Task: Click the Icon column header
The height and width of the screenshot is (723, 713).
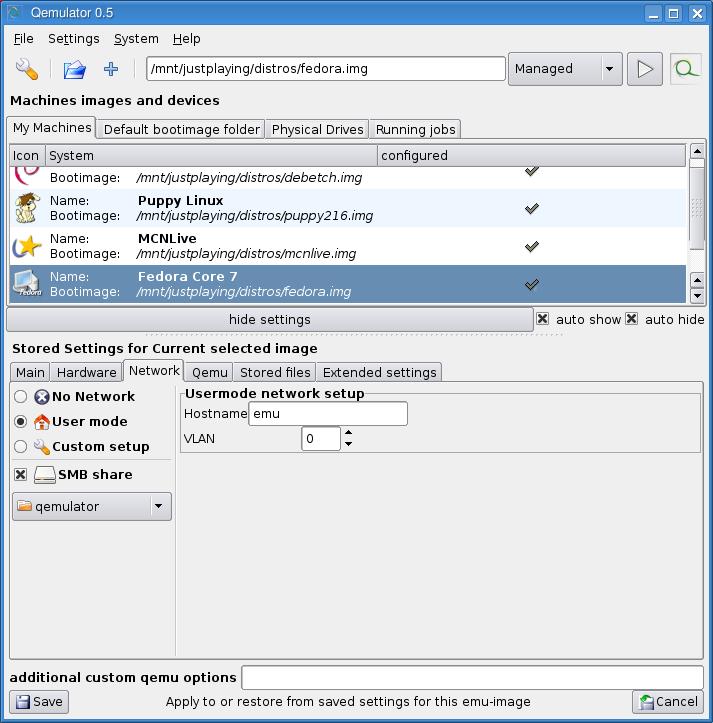Action: tap(27, 156)
